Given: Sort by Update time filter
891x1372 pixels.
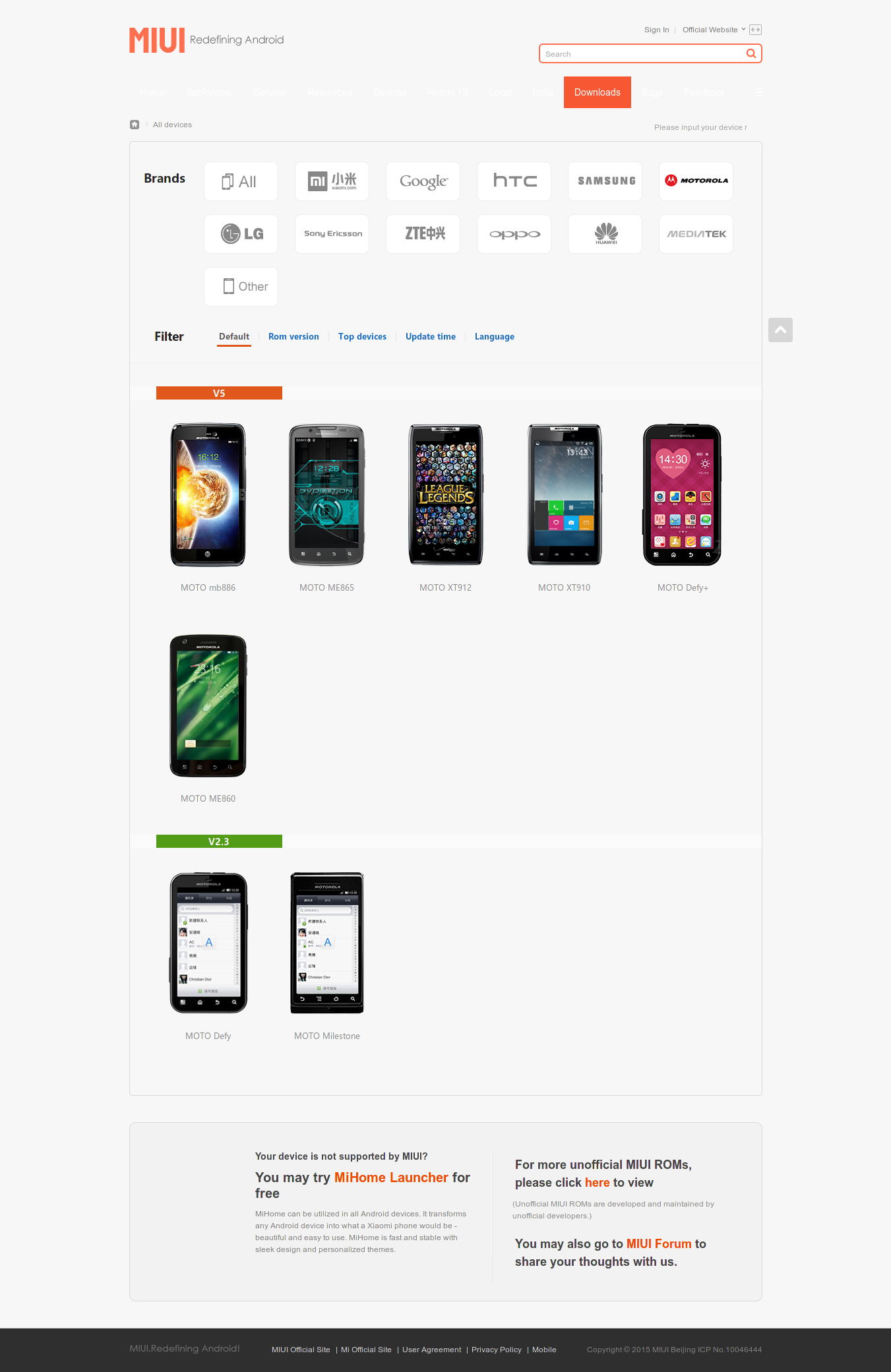Looking at the screenshot, I should tap(431, 336).
